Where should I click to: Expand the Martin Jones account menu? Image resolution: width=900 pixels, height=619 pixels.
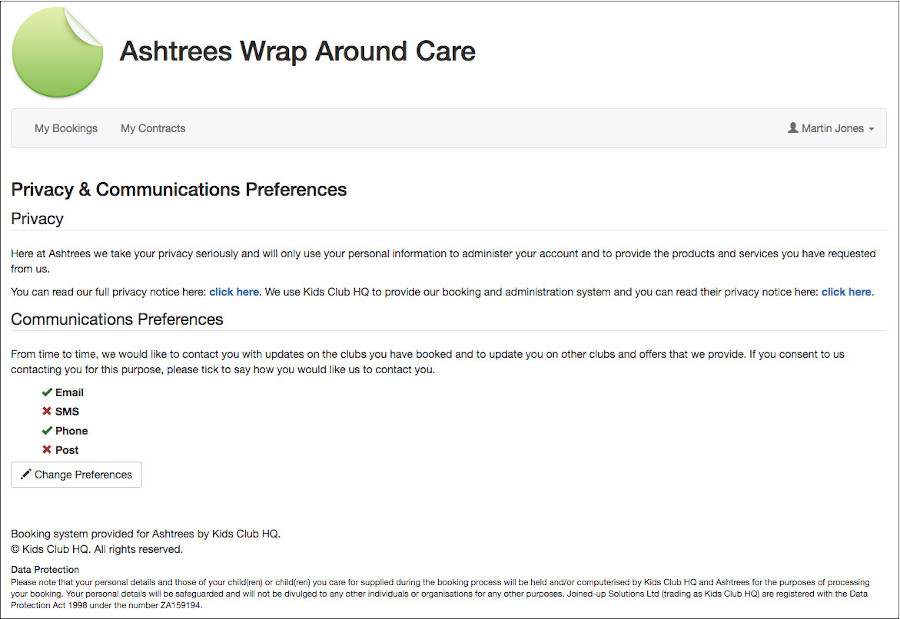click(831, 128)
